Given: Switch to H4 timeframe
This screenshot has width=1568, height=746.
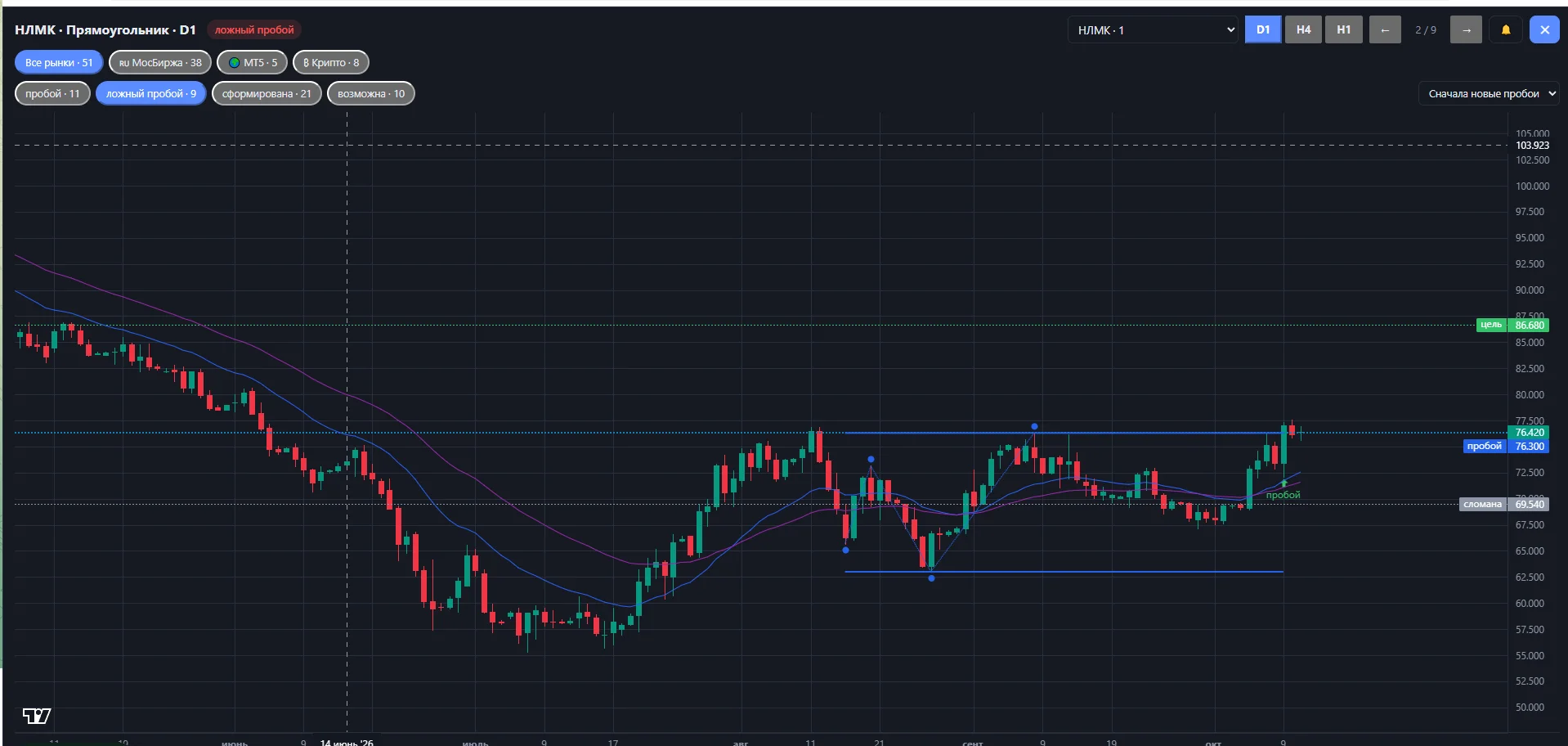Looking at the screenshot, I should [x=1303, y=29].
